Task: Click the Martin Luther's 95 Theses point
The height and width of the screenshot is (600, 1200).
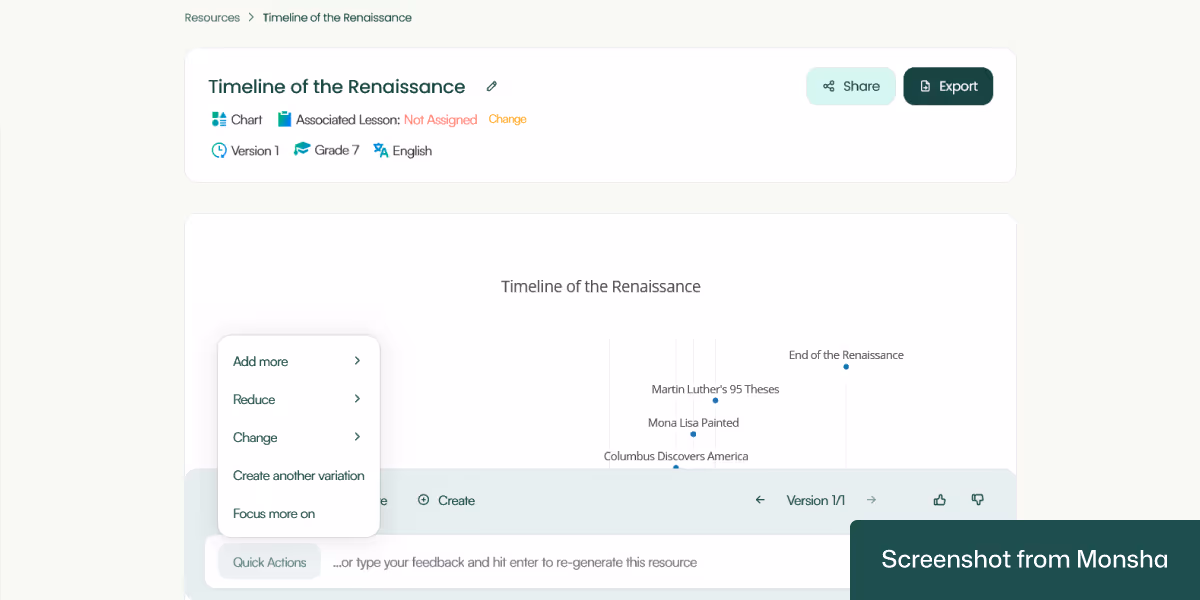Action: (x=715, y=401)
